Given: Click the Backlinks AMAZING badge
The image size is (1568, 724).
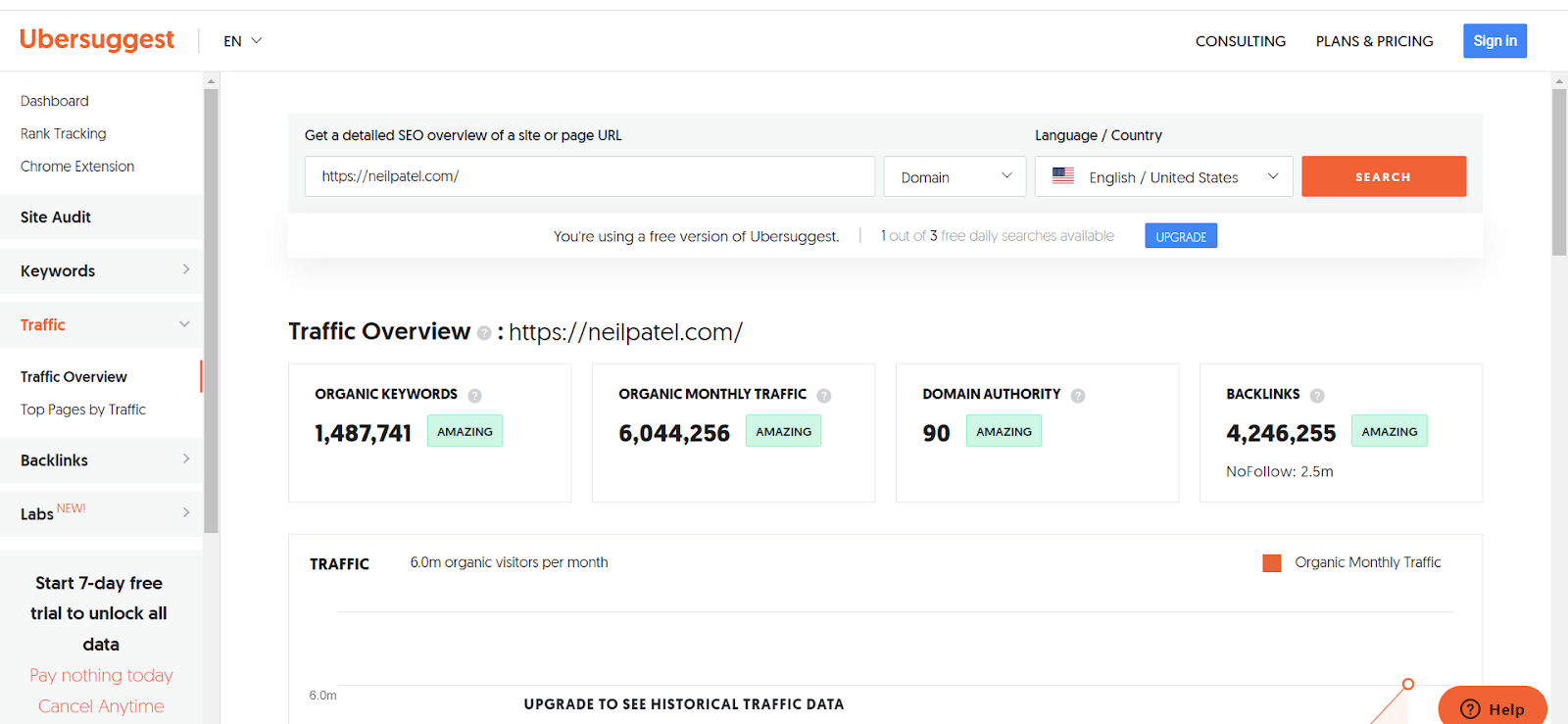Looking at the screenshot, I should [1390, 431].
